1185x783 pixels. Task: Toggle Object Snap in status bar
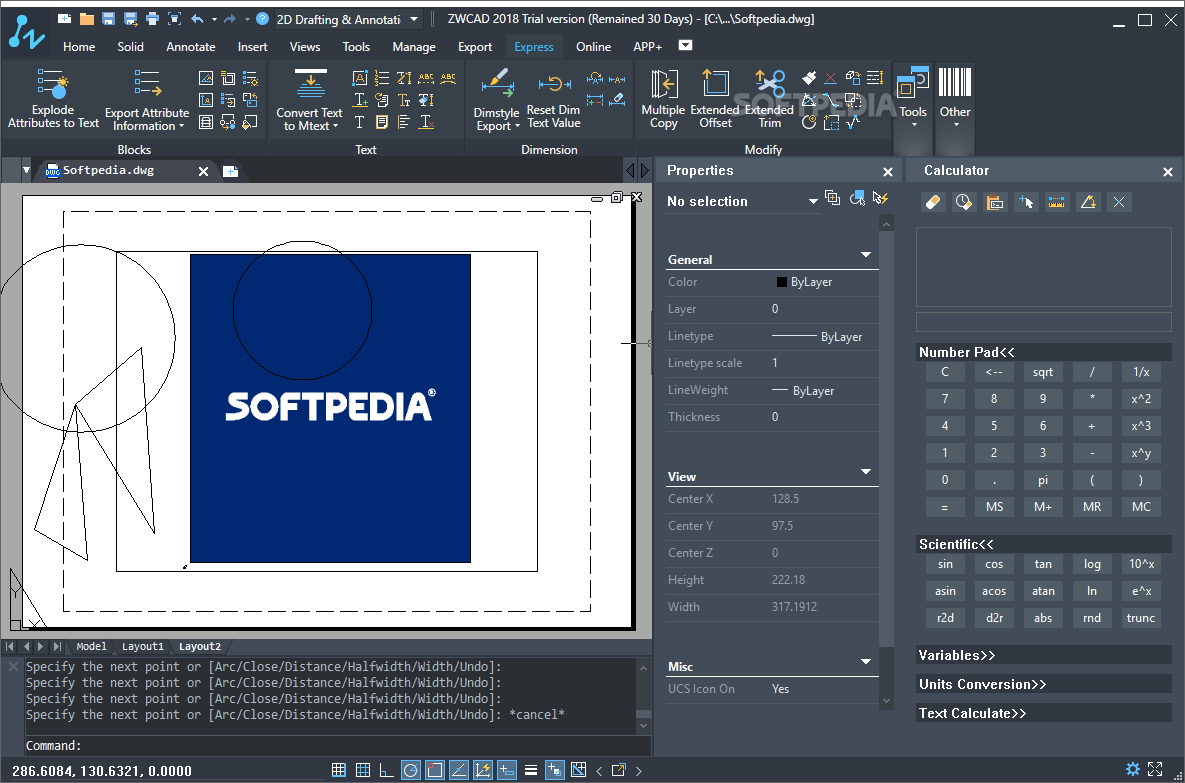coord(435,770)
